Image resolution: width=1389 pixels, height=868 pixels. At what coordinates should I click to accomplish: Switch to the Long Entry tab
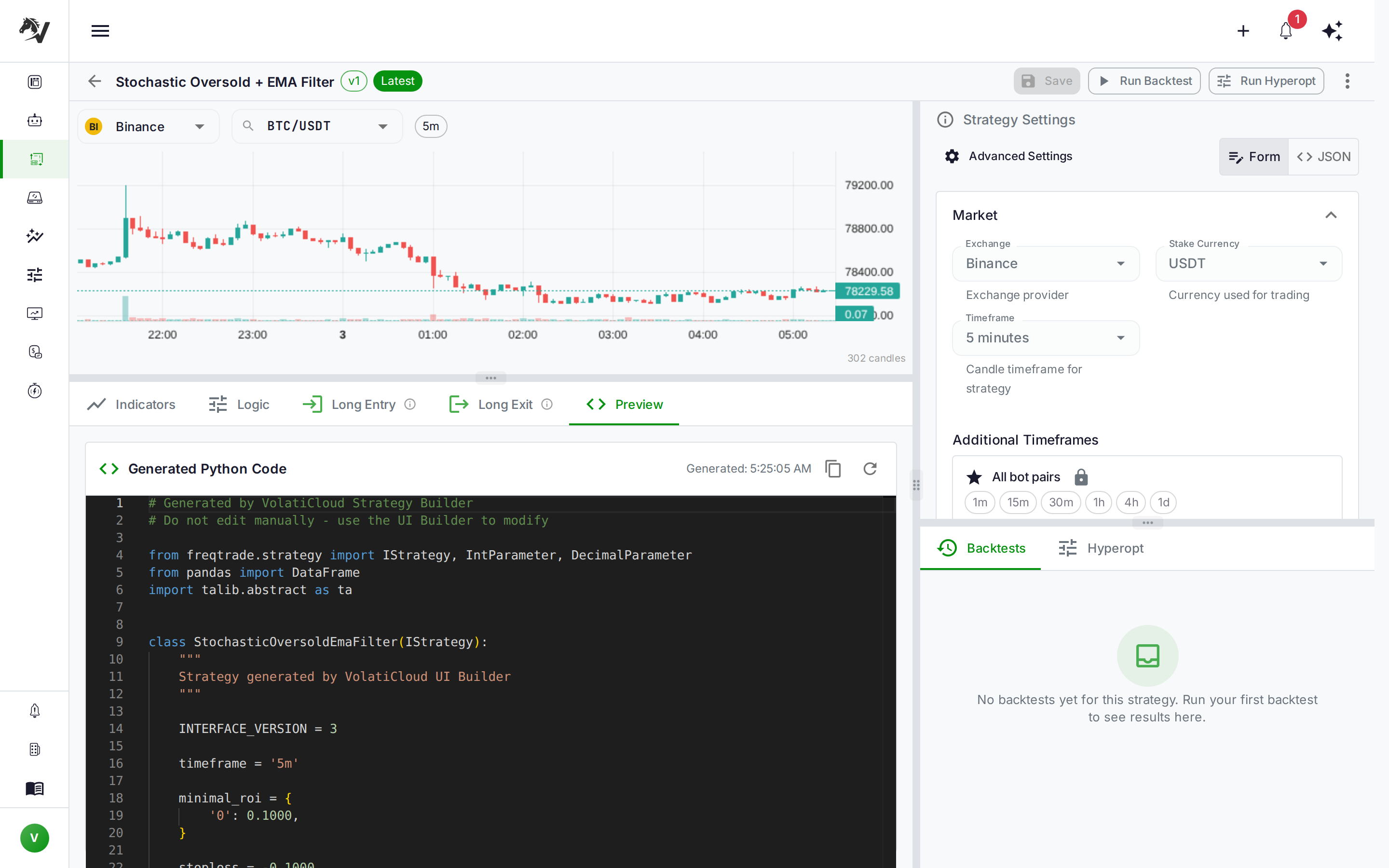[x=359, y=404]
